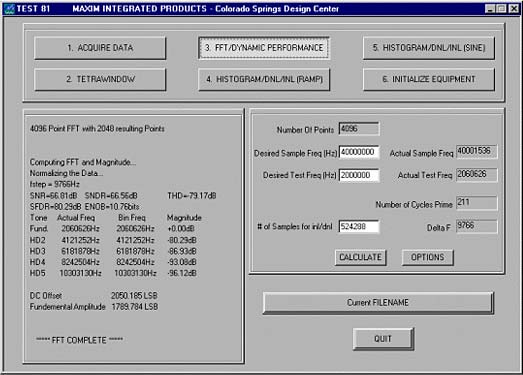
Task: Click the # of Samples for inl/dnl field
Action: tap(359, 227)
